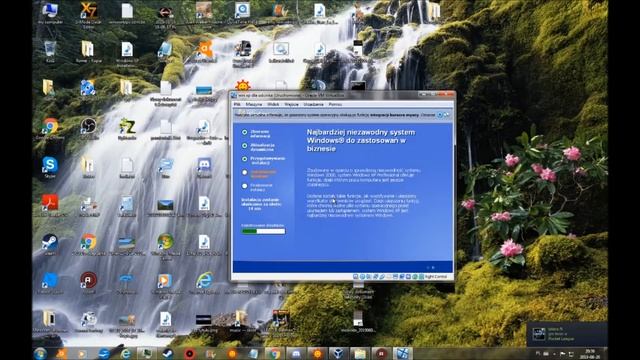
Task: Click the Right Control host key indicator
Action: (x=436, y=277)
